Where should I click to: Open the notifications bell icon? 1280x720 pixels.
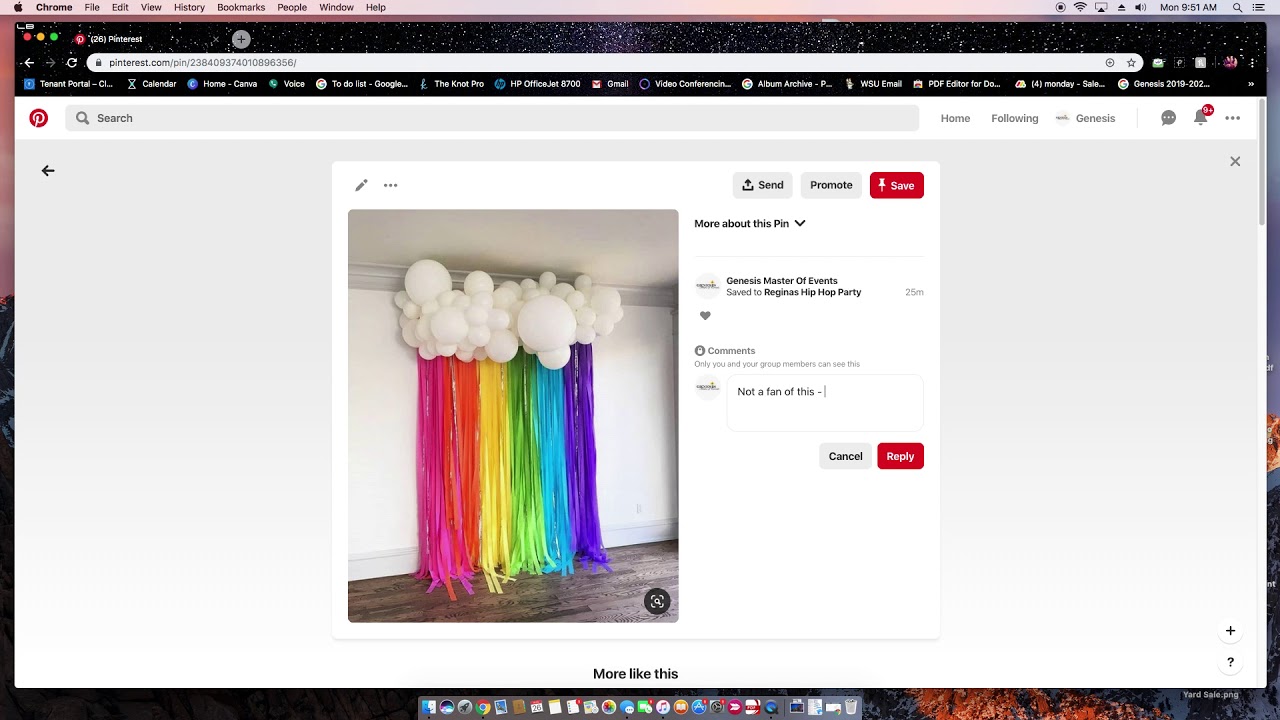tap(1200, 118)
